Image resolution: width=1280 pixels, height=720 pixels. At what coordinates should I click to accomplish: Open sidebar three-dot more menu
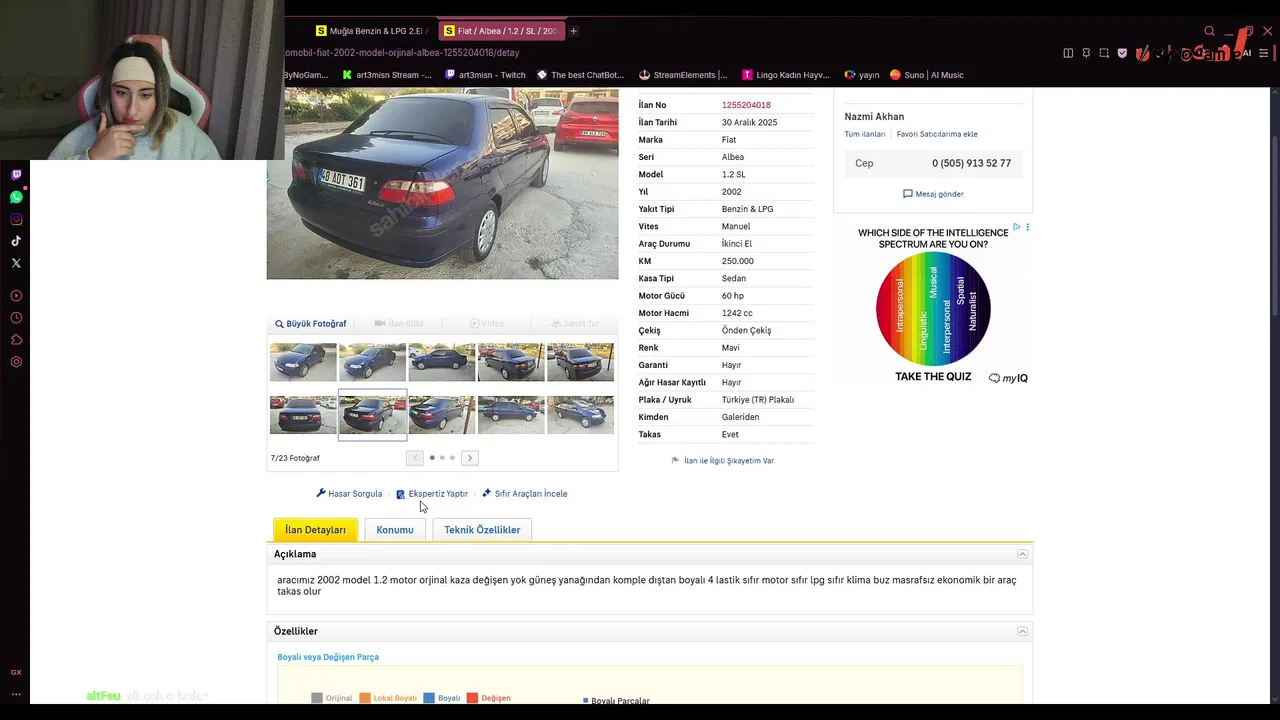tap(16, 694)
